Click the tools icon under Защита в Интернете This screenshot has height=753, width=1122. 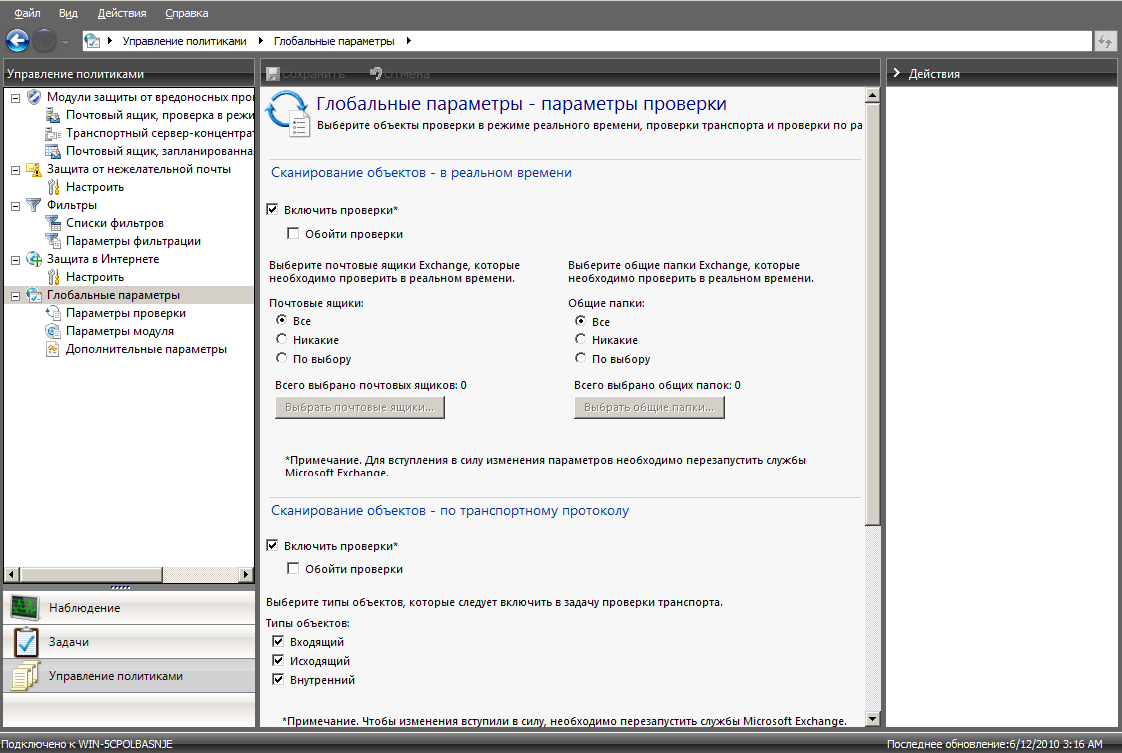click(x=53, y=277)
